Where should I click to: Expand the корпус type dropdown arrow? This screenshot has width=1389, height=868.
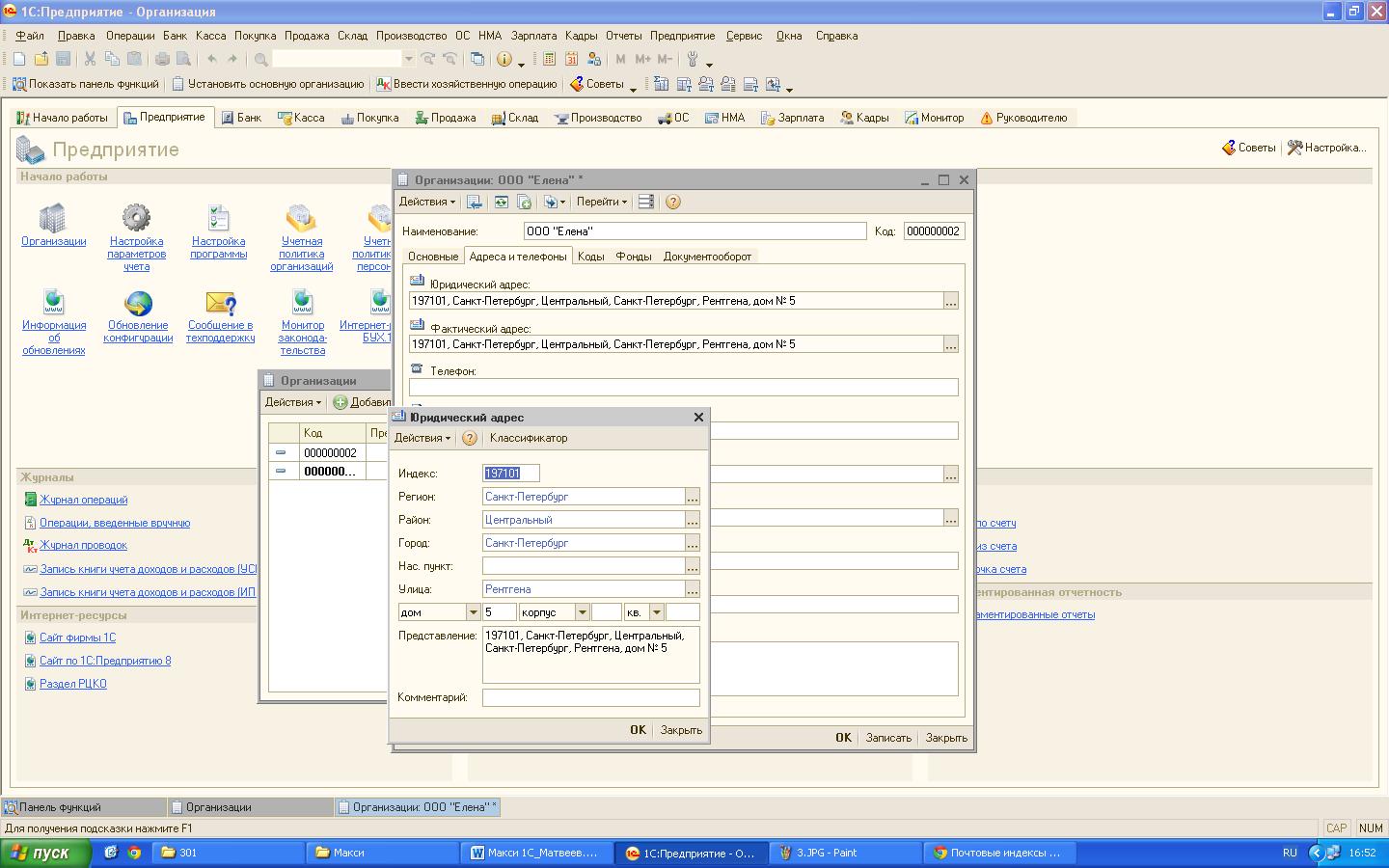pyautogui.click(x=582, y=612)
